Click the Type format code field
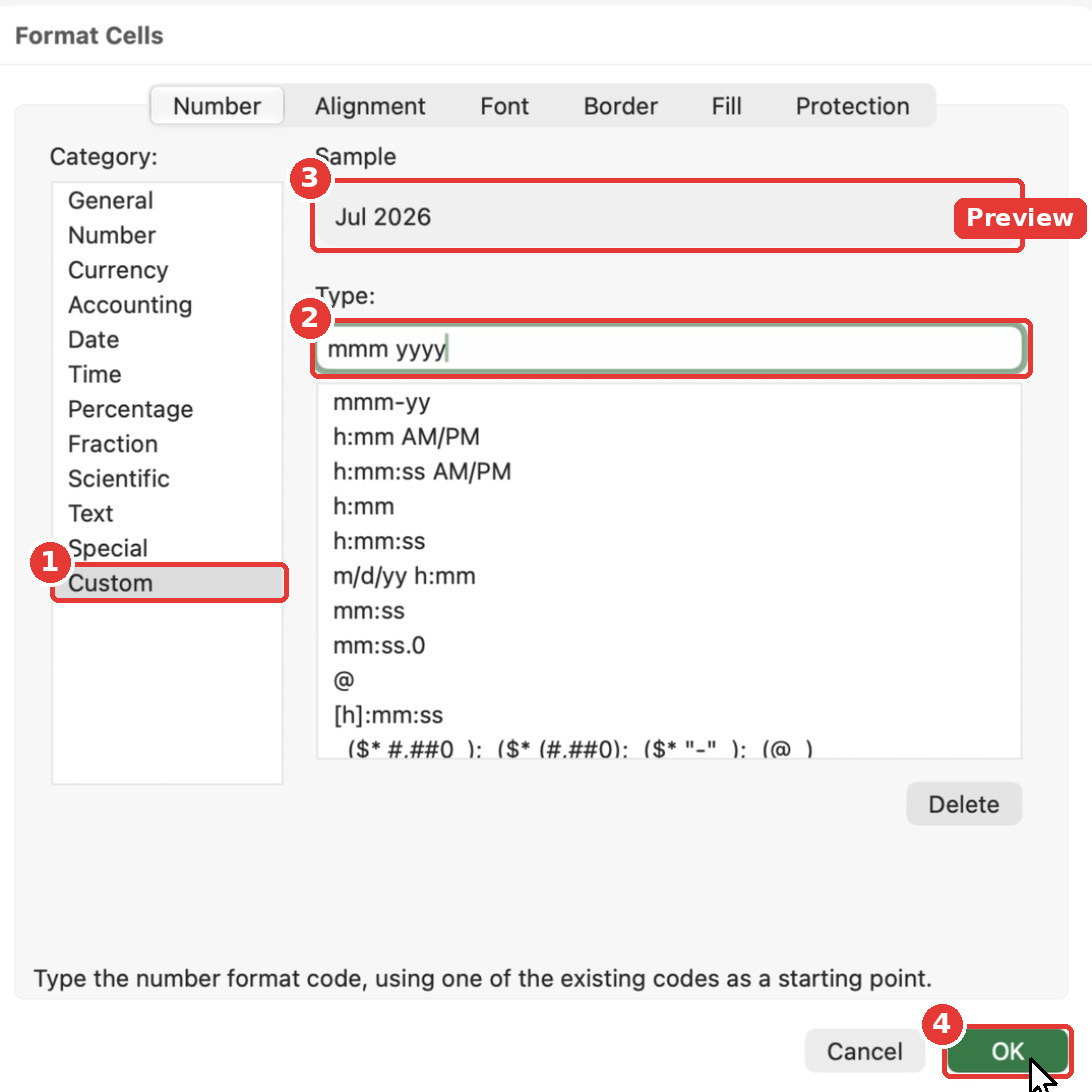1092x1092 pixels. click(670, 348)
